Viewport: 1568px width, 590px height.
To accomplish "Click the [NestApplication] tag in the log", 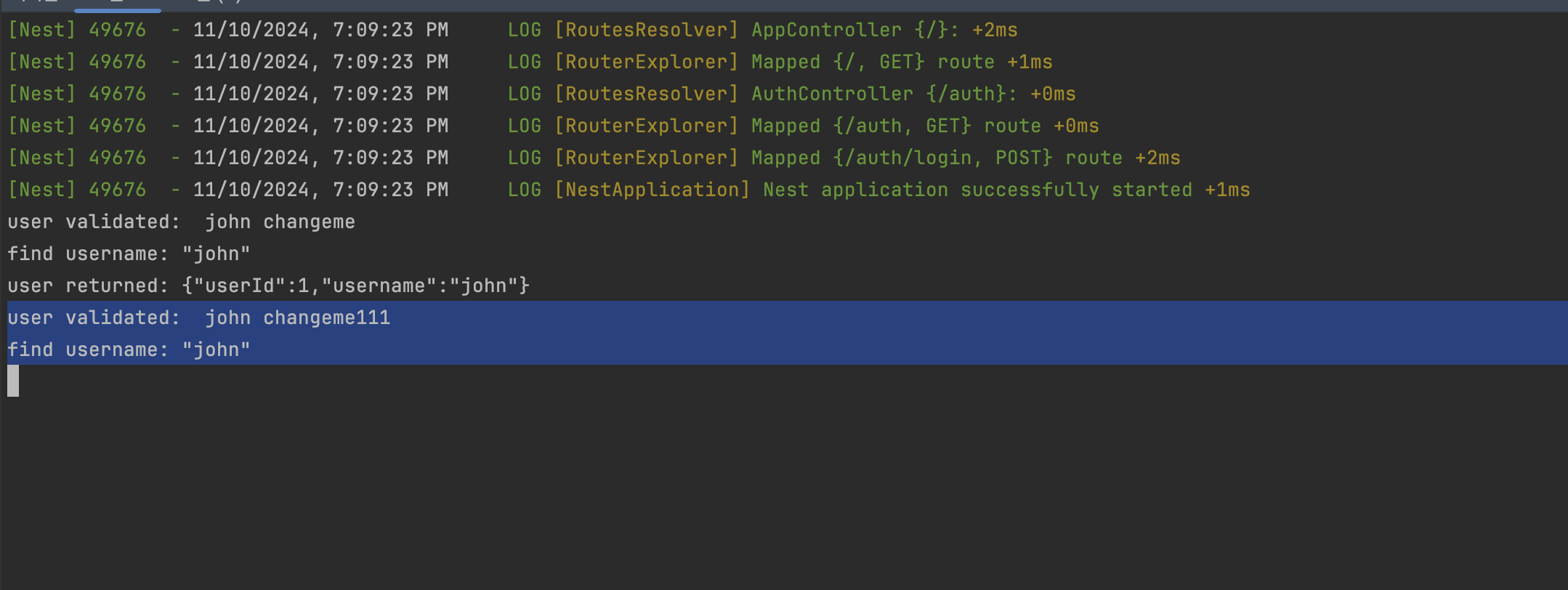I will click(x=652, y=190).
